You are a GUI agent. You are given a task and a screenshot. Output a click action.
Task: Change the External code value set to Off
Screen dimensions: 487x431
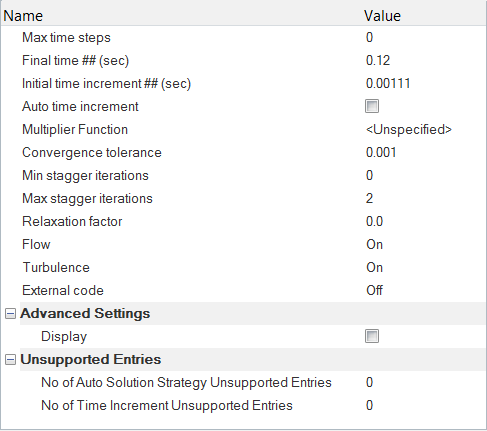coord(424,290)
